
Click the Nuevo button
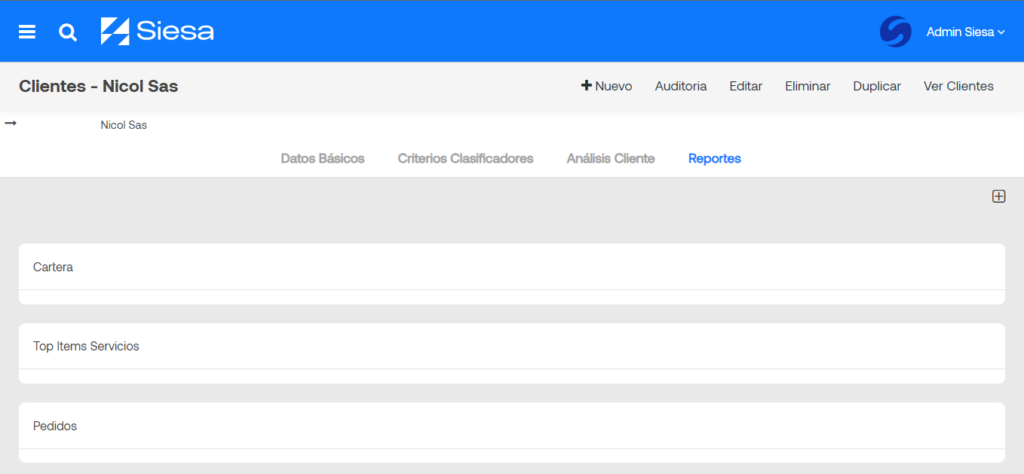pos(607,86)
